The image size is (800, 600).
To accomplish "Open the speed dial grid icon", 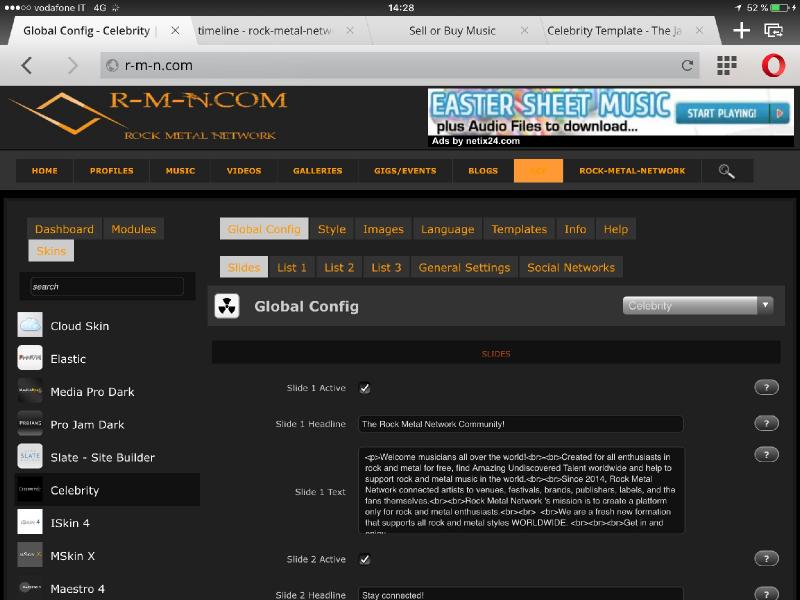I will pos(727,65).
